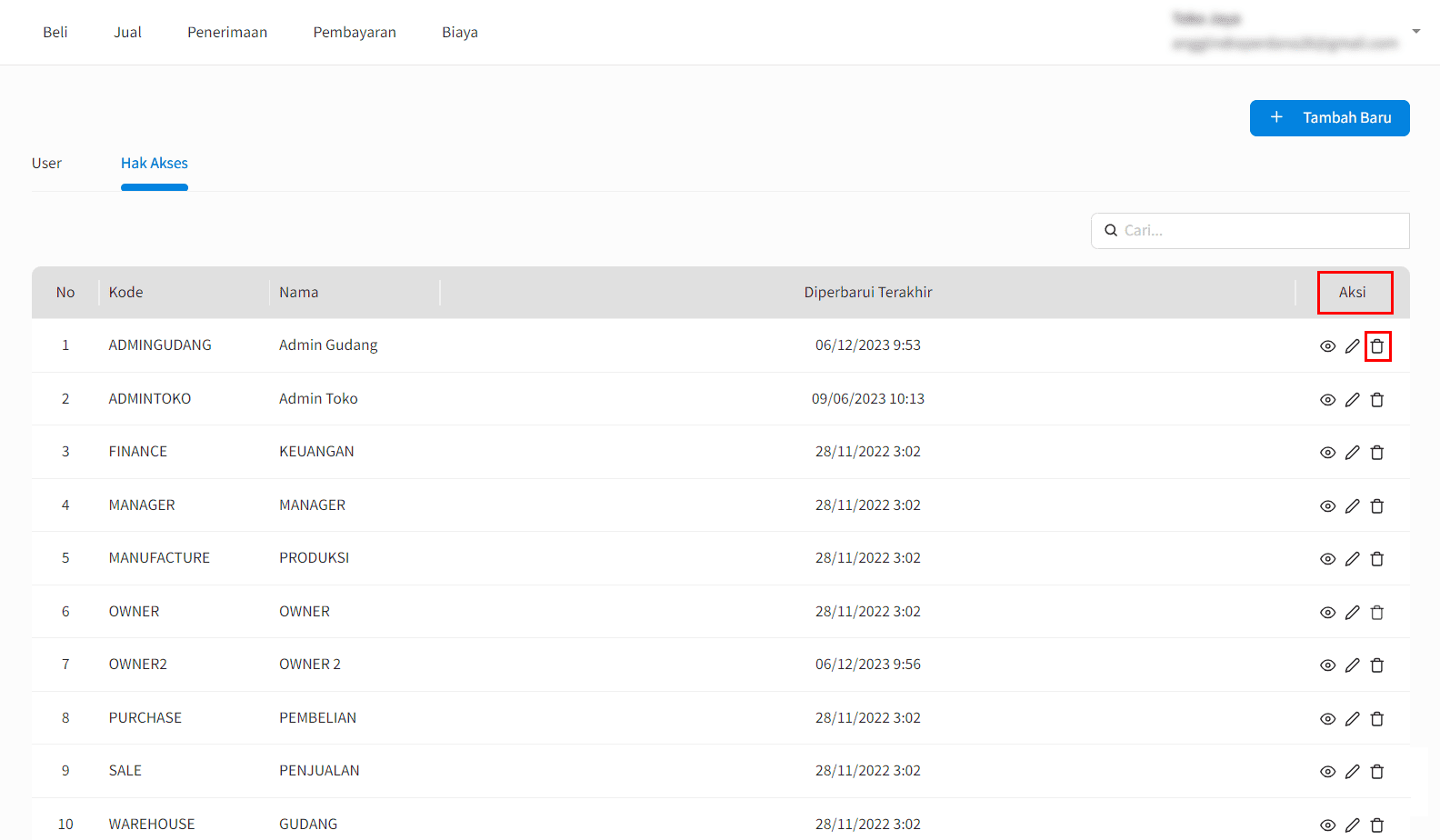
Task: Remove the OWNER2 role via trash icon
Action: pyautogui.click(x=1377, y=665)
